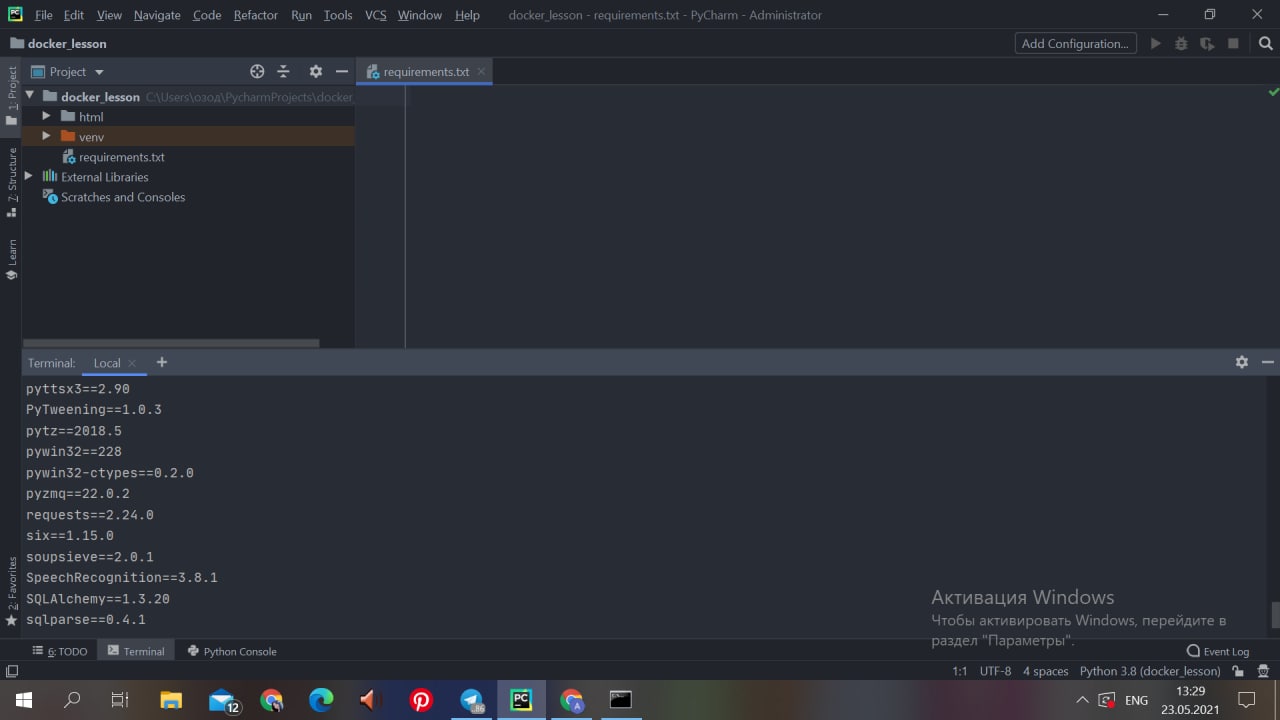
Task: Hide the Project panel with minus icon
Action: [x=342, y=71]
